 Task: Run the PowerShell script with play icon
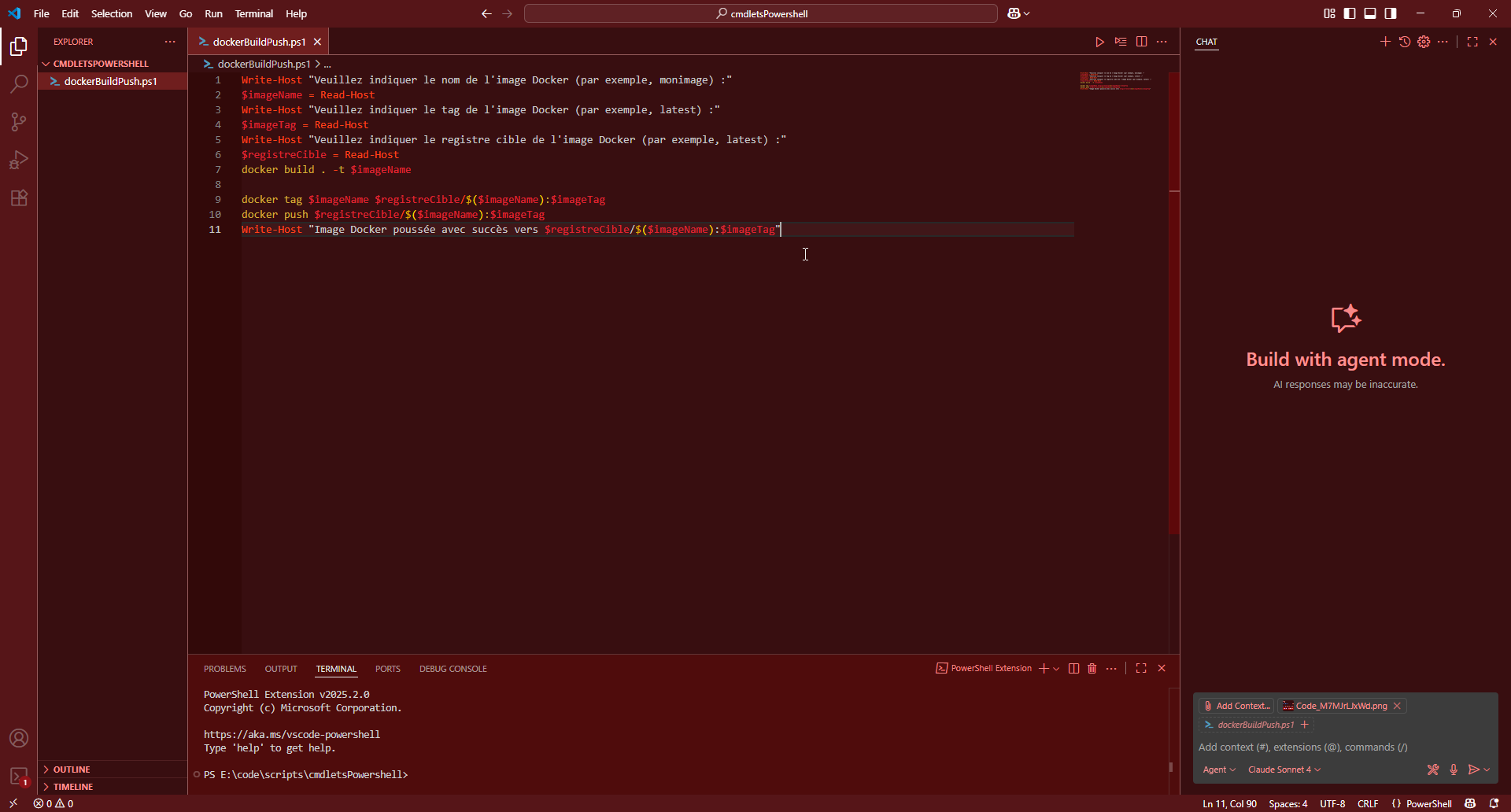1099,42
